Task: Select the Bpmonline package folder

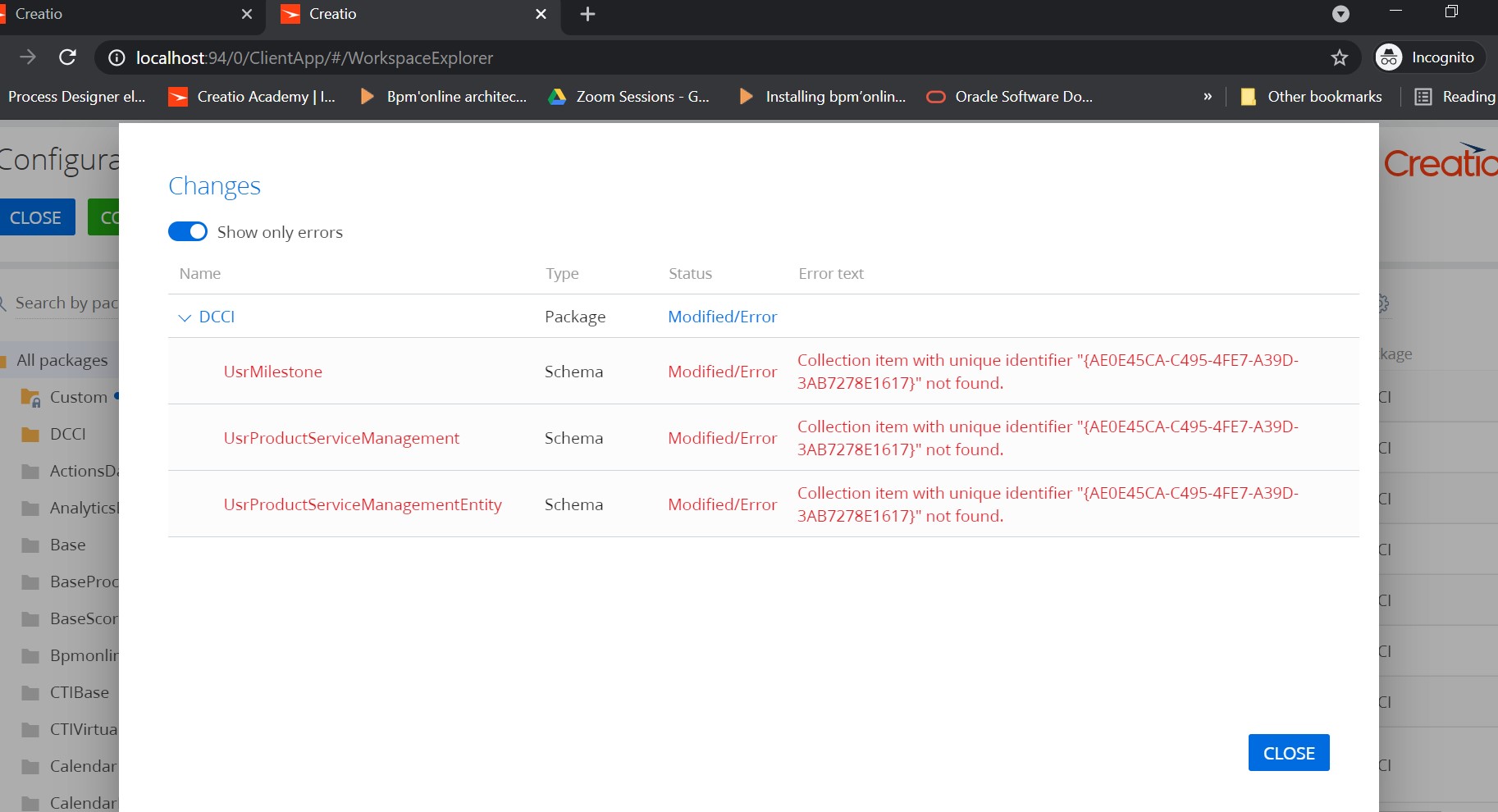Action: [x=71, y=655]
